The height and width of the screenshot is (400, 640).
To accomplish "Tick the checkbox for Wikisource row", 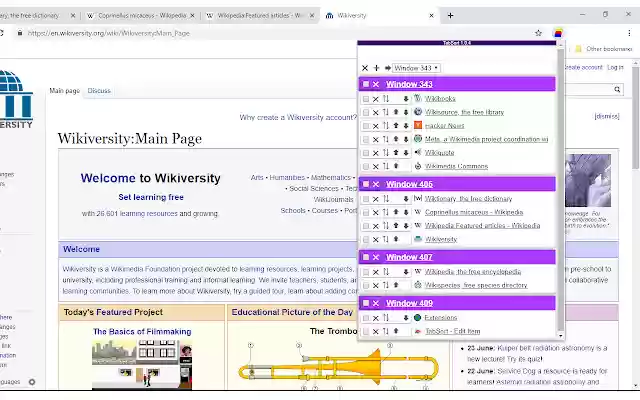I will [366, 112].
